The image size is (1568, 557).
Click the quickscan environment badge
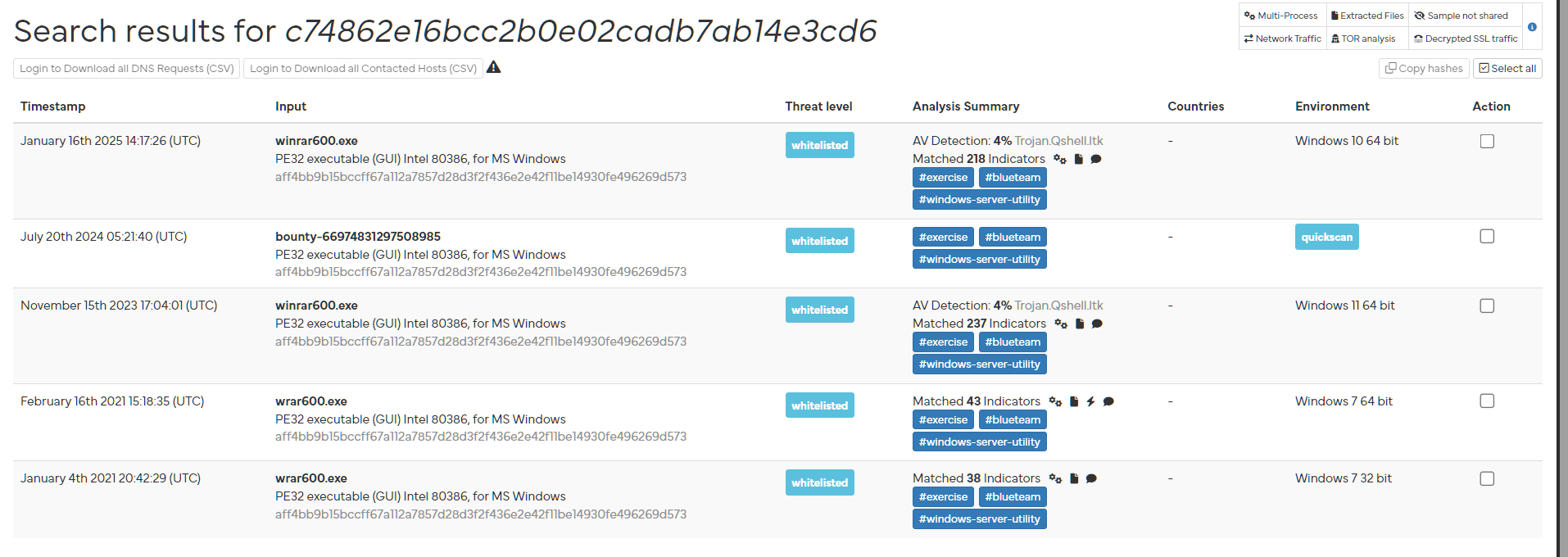[x=1326, y=237]
